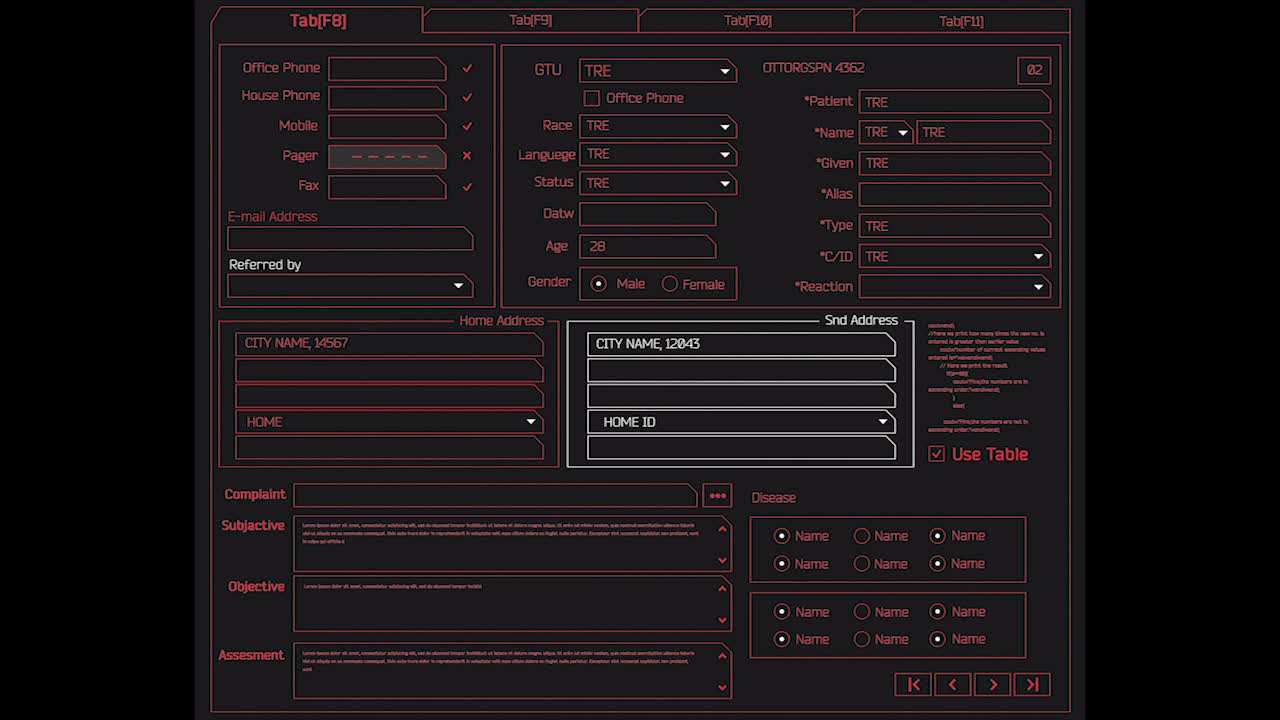Click the Patient input field

pos(954,102)
